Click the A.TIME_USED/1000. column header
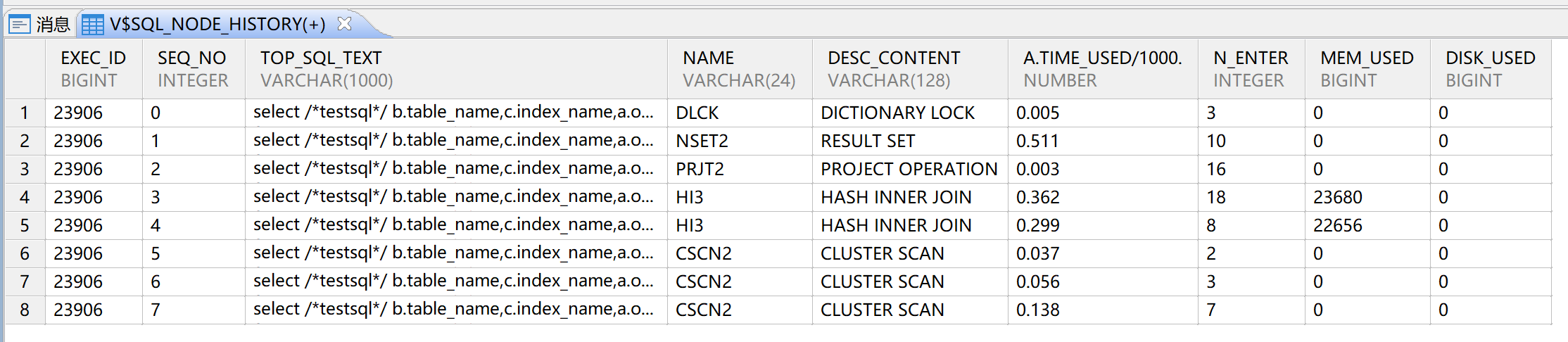This screenshot has height=342, width=1568. pyautogui.click(x=1103, y=69)
